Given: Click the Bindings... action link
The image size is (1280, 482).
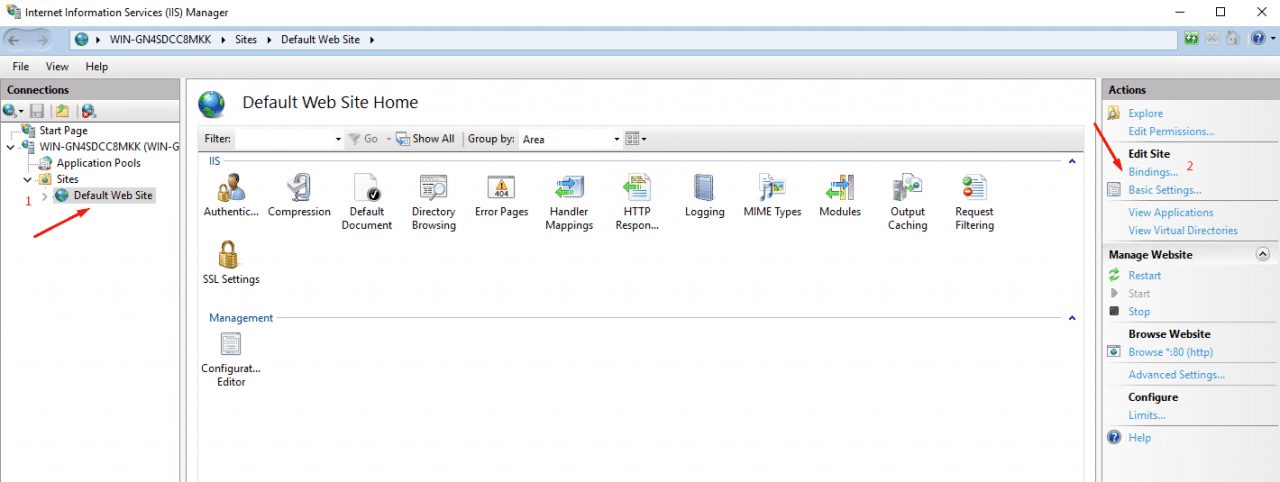Looking at the screenshot, I should 1153,172.
